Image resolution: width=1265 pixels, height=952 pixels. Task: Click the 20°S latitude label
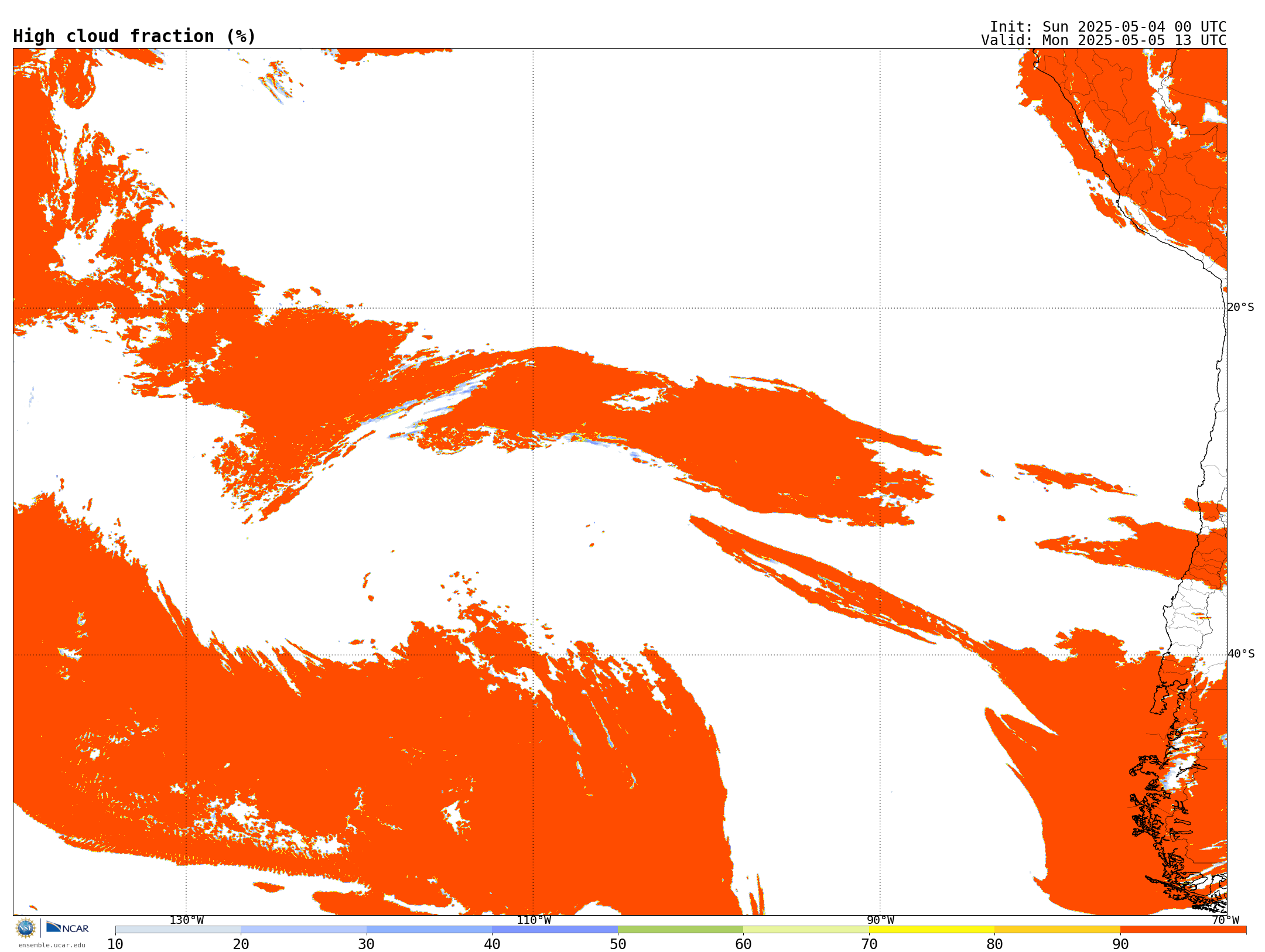click(x=1240, y=307)
